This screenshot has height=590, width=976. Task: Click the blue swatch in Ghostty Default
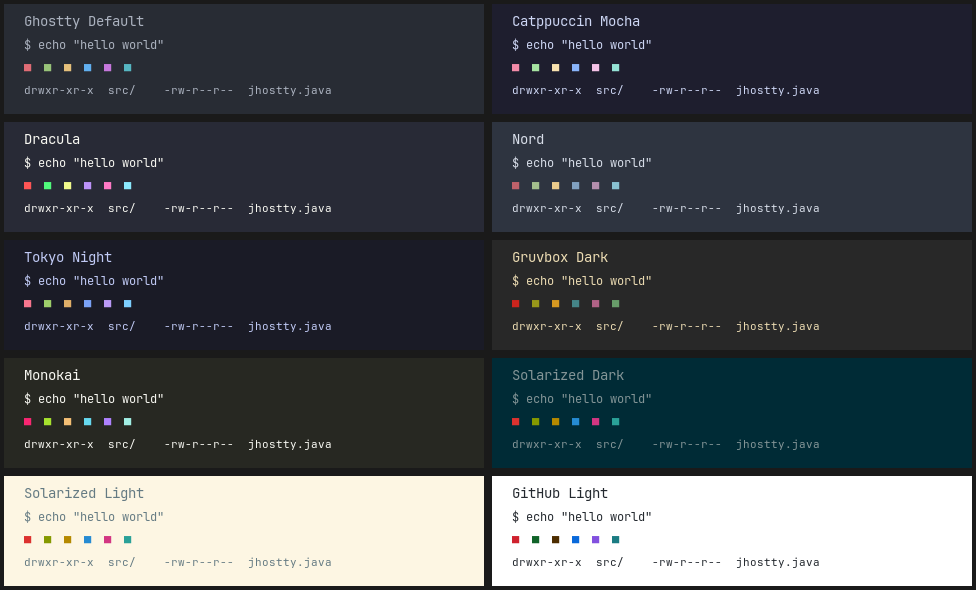click(88, 68)
